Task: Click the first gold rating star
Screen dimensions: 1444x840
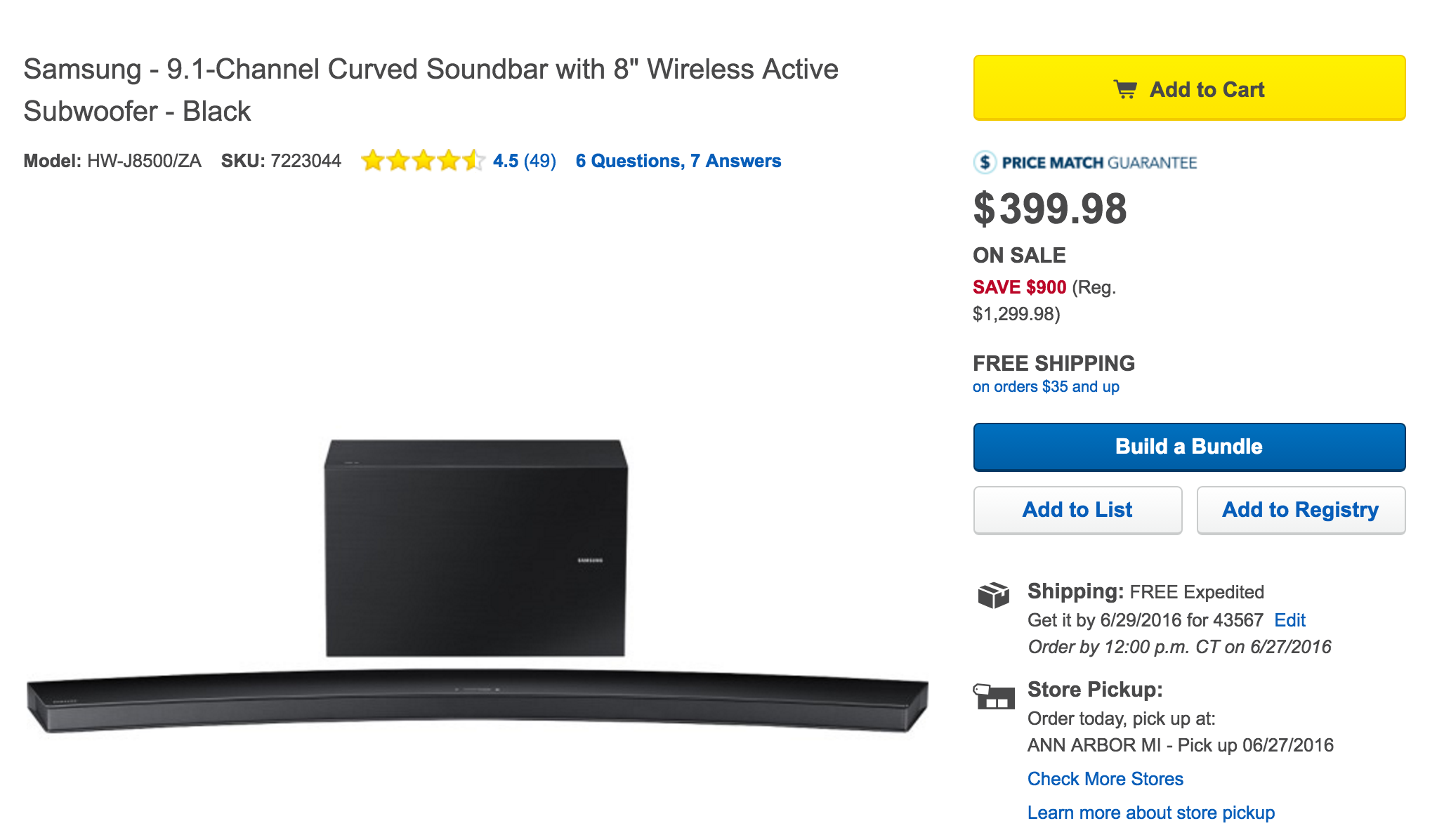Action: 373,161
